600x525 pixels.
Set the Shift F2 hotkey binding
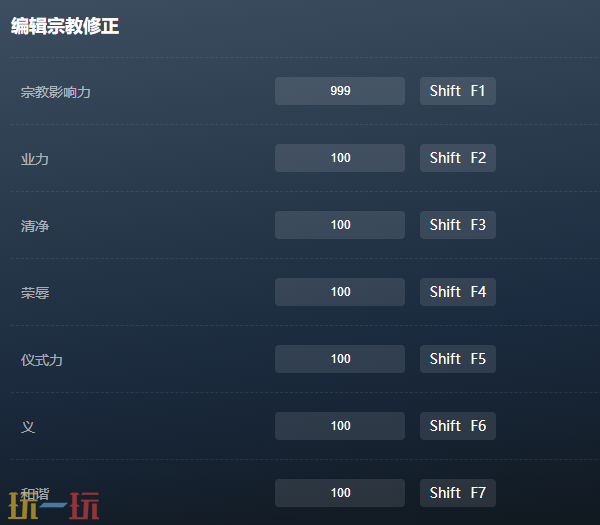(458, 158)
